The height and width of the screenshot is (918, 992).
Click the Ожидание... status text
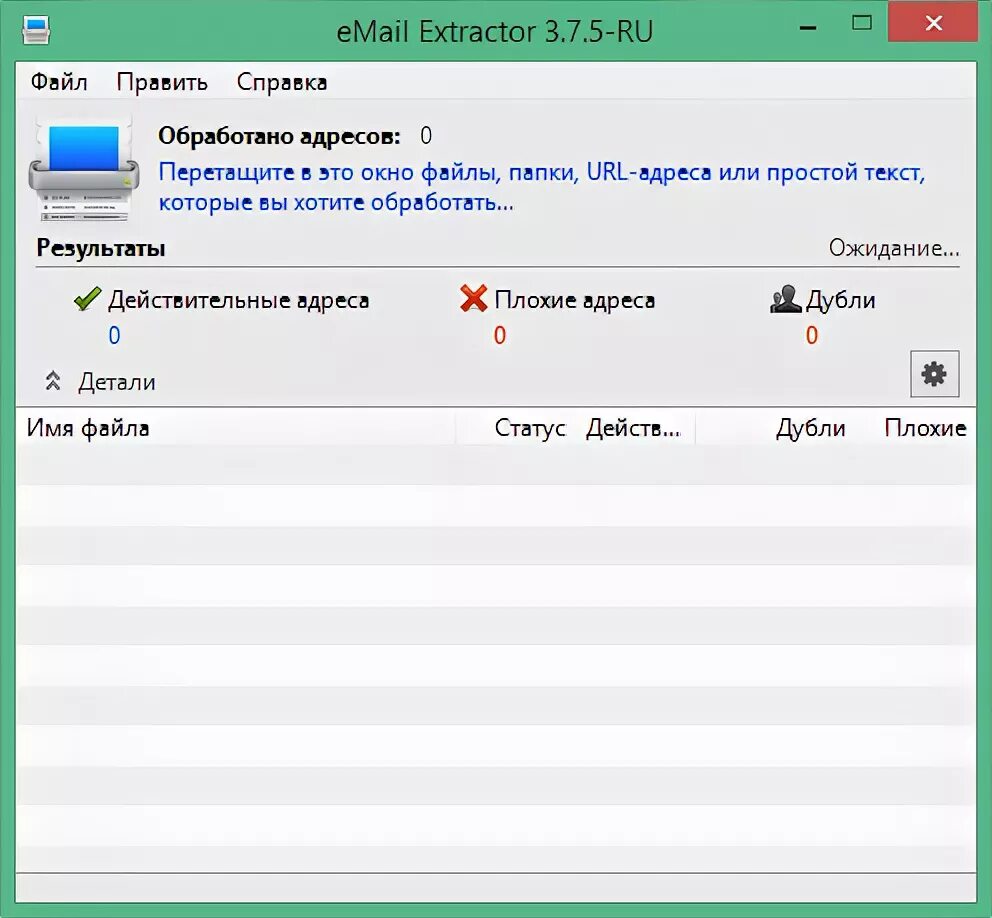pyautogui.click(x=894, y=248)
